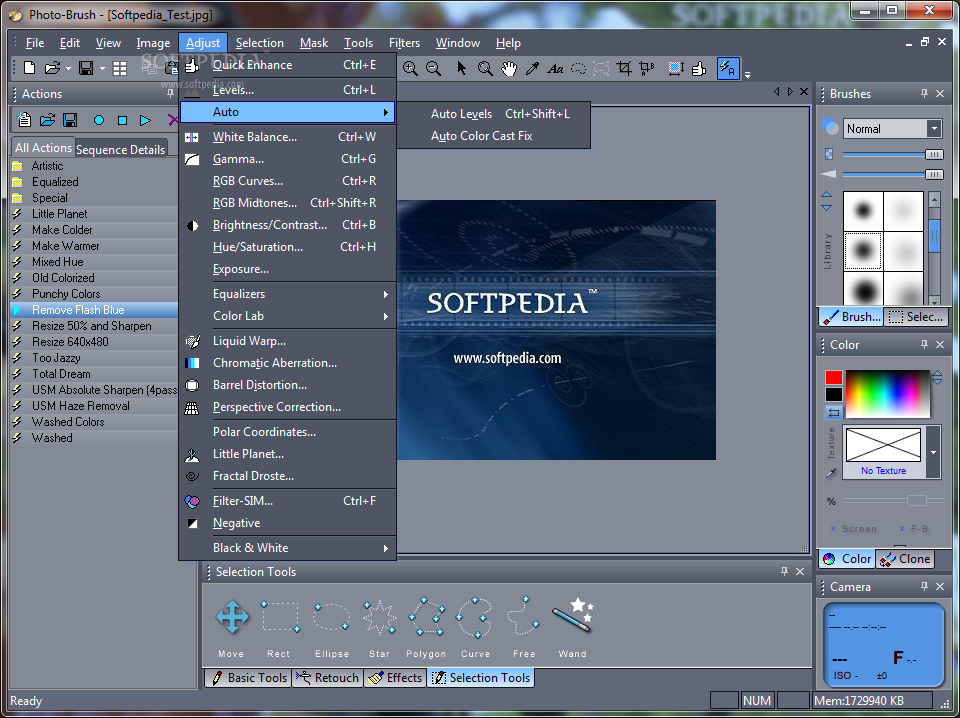Swap foreground and background colors
This screenshot has height=718, width=960.
[x=833, y=413]
